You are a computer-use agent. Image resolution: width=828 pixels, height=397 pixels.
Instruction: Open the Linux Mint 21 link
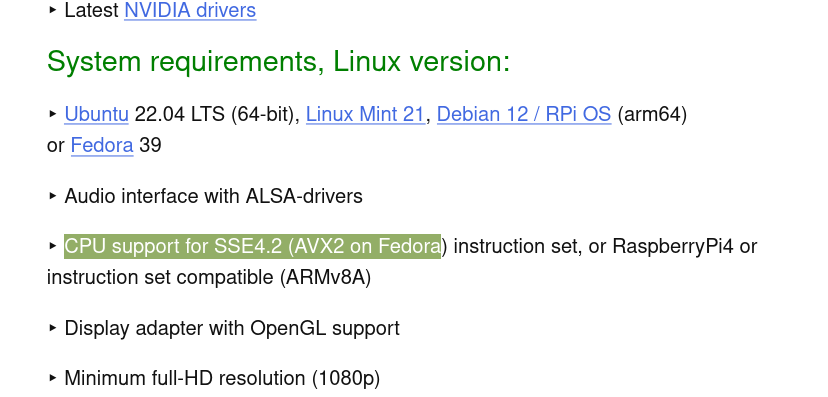[x=365, y=114]
